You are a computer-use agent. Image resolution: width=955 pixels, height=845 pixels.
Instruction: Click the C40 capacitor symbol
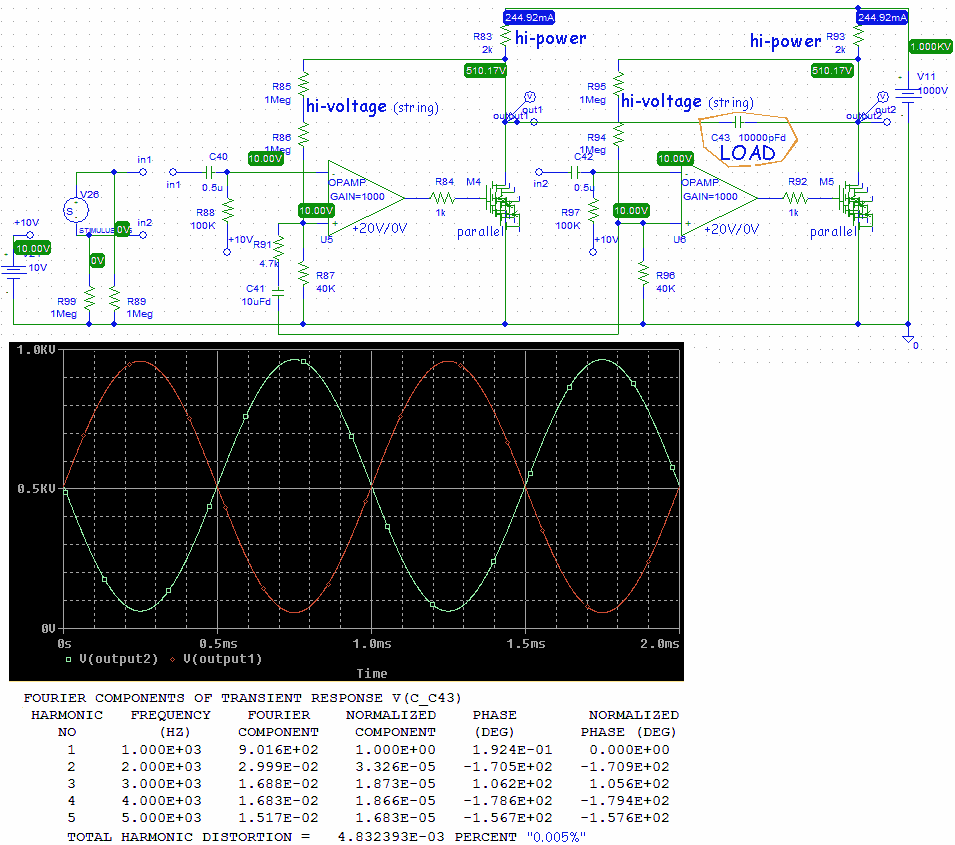[x=210, y=172]
